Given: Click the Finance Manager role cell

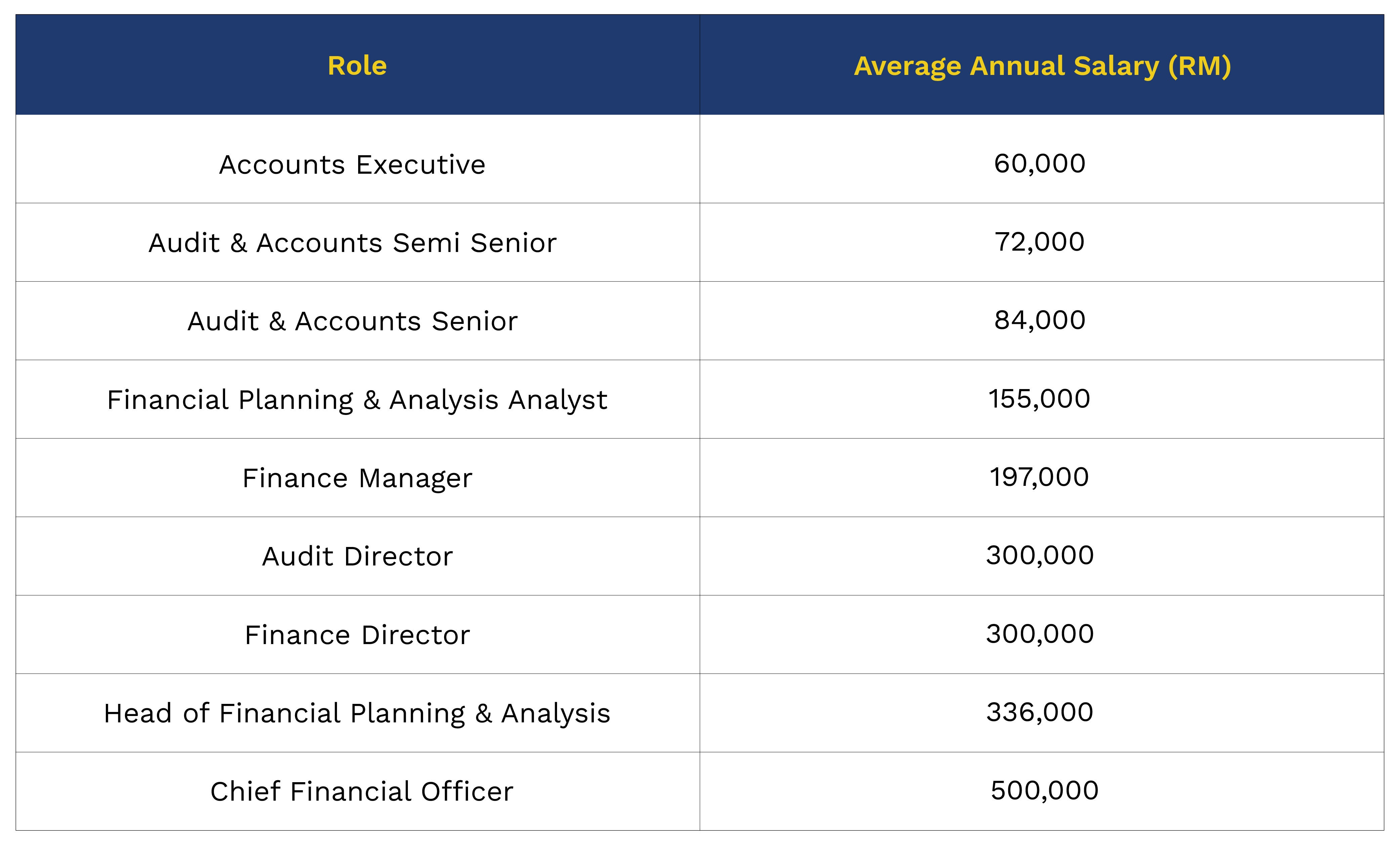Looking at the screenshot, I should [x=357, y=478].
